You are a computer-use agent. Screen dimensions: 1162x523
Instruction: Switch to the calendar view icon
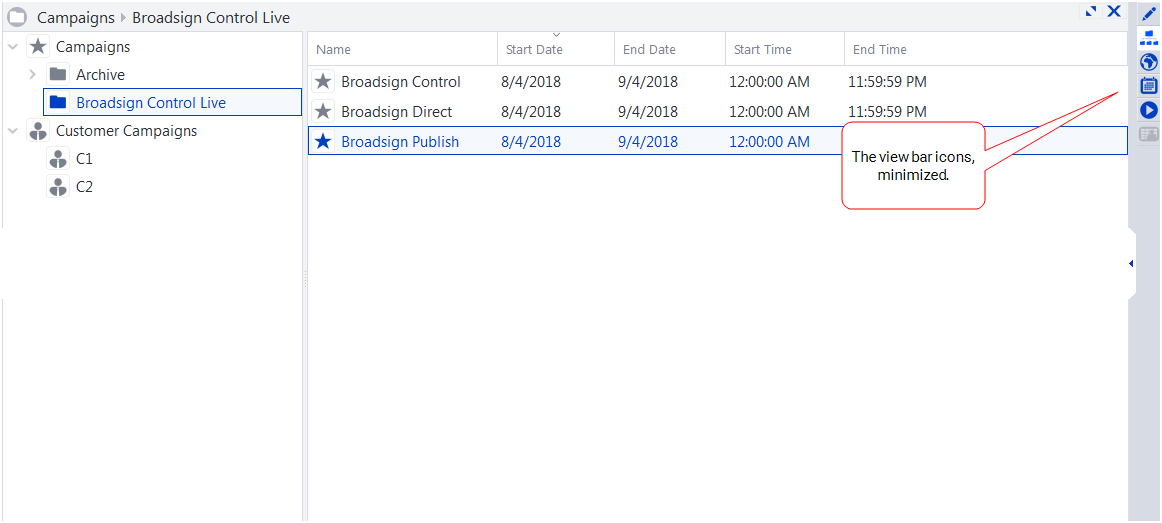click(1148, 86)
